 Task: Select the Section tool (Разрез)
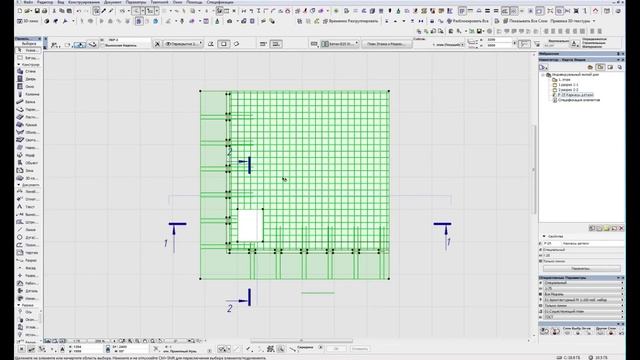tap(28, 260)
